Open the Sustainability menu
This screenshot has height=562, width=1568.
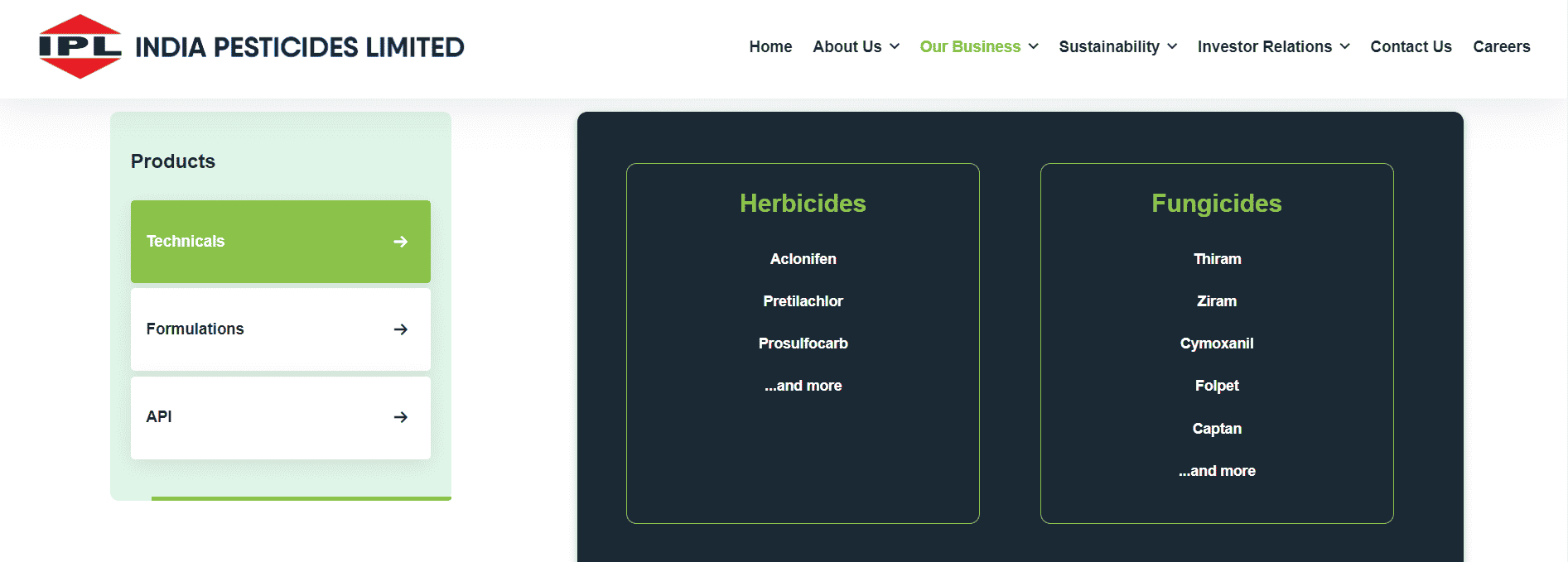[1109, 46]
